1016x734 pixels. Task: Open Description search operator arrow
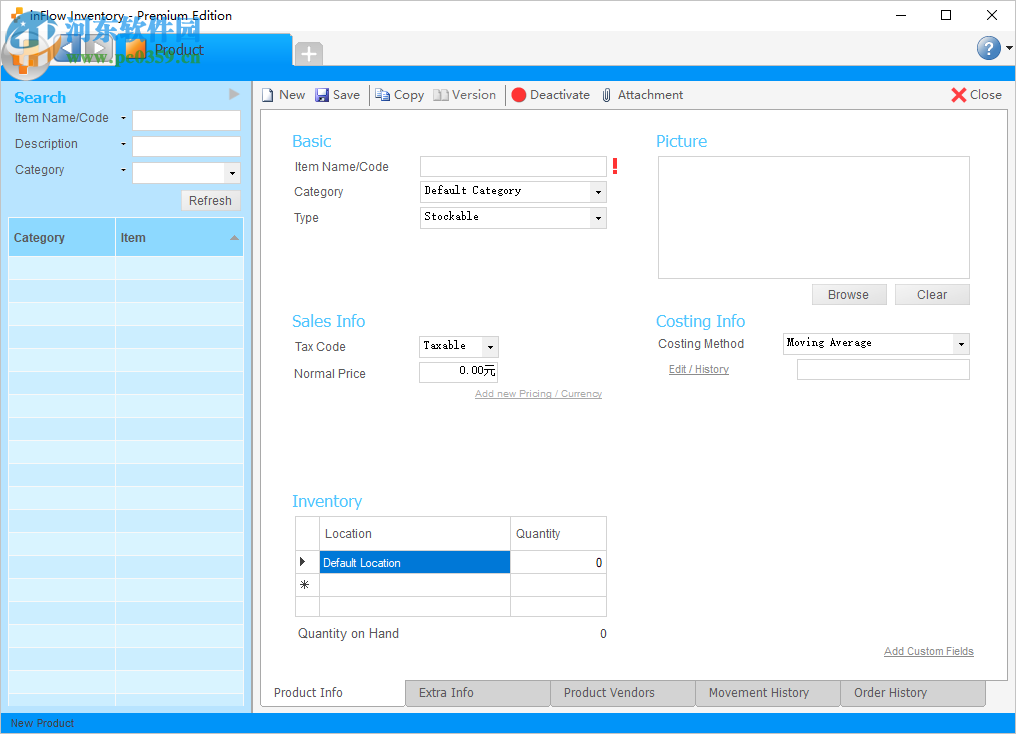tap(123, 144)
